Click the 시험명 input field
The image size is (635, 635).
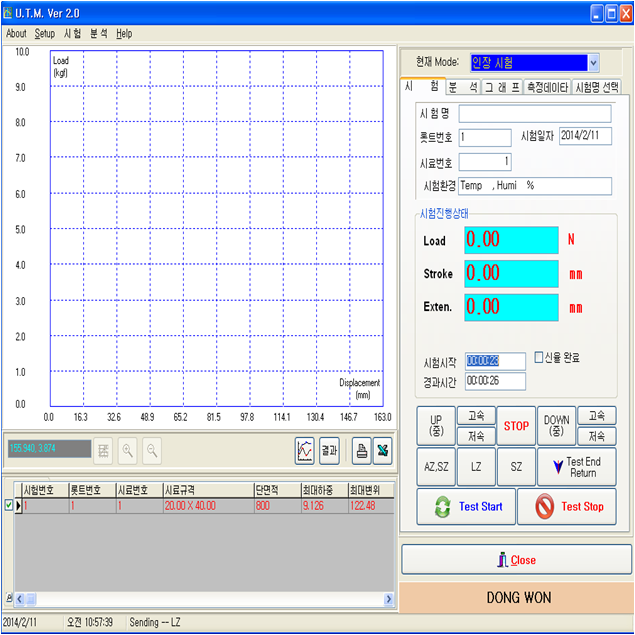click(x=535, y=114)
